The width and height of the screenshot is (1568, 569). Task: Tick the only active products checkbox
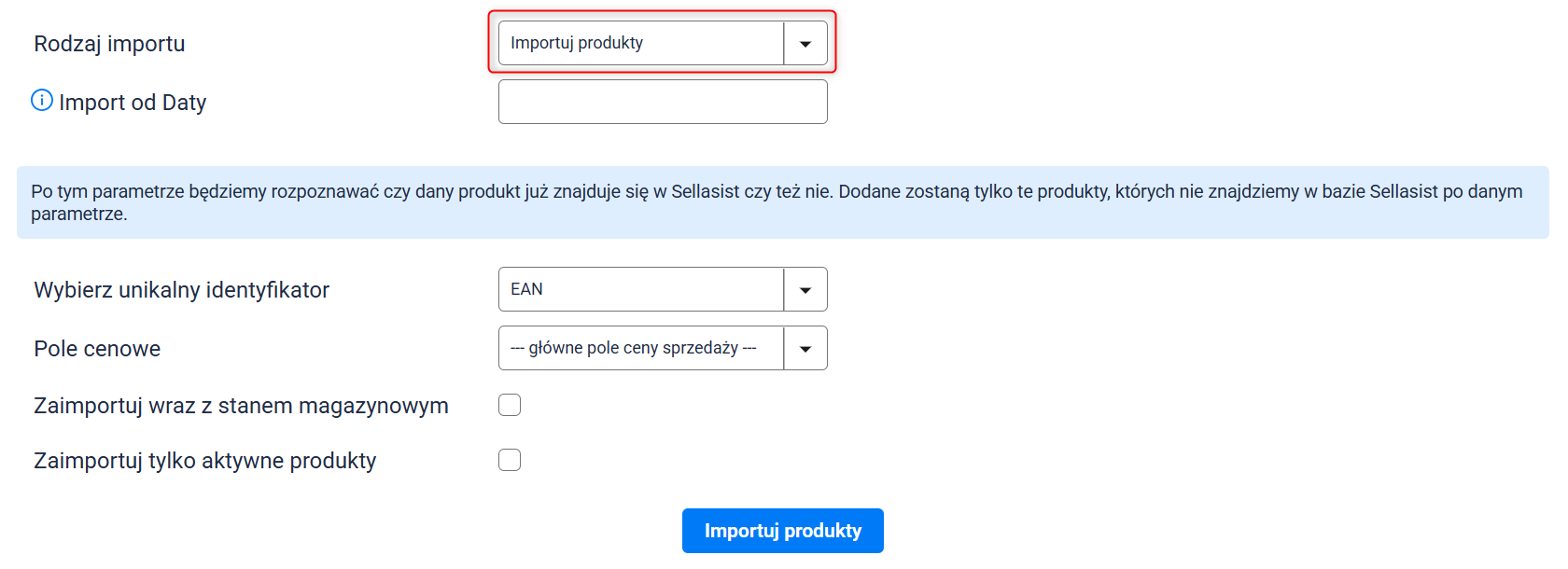click(x=510, y=460)
